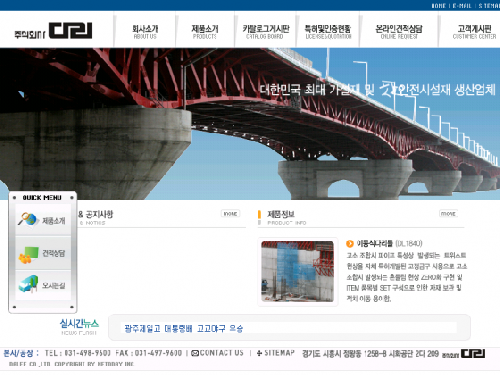Viewport: 500px width, 375px height.
Task: Click the Quick Menu green board people icon
Action: point(28,255)
